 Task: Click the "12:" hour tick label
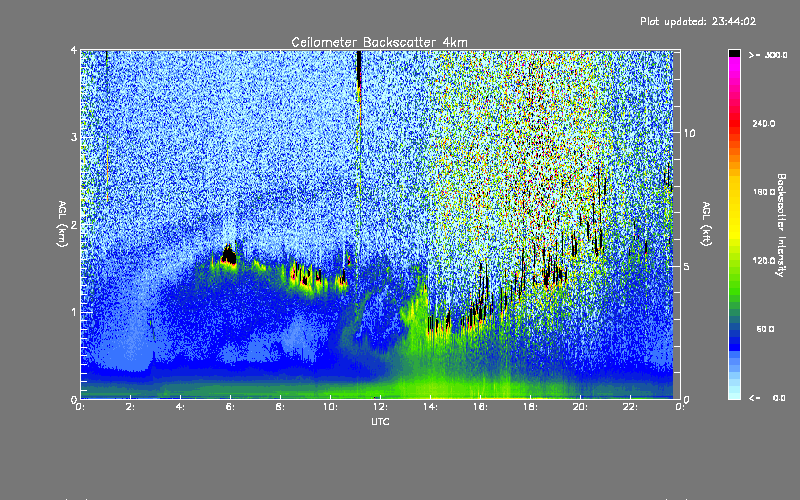pos(381,407)
